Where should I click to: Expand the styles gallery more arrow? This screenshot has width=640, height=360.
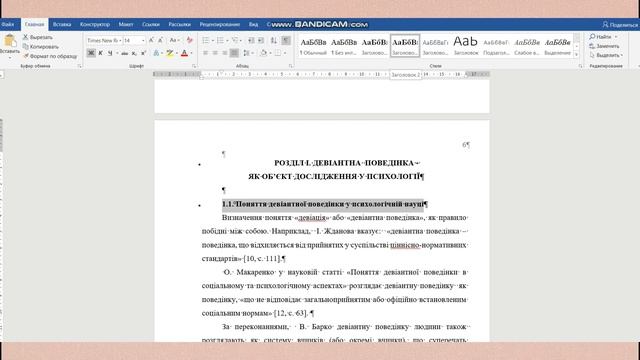click(576, 55)
